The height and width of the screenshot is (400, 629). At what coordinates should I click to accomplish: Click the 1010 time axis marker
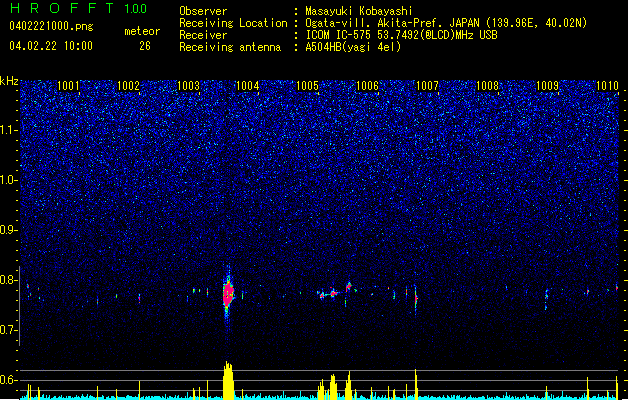point(607,86)
